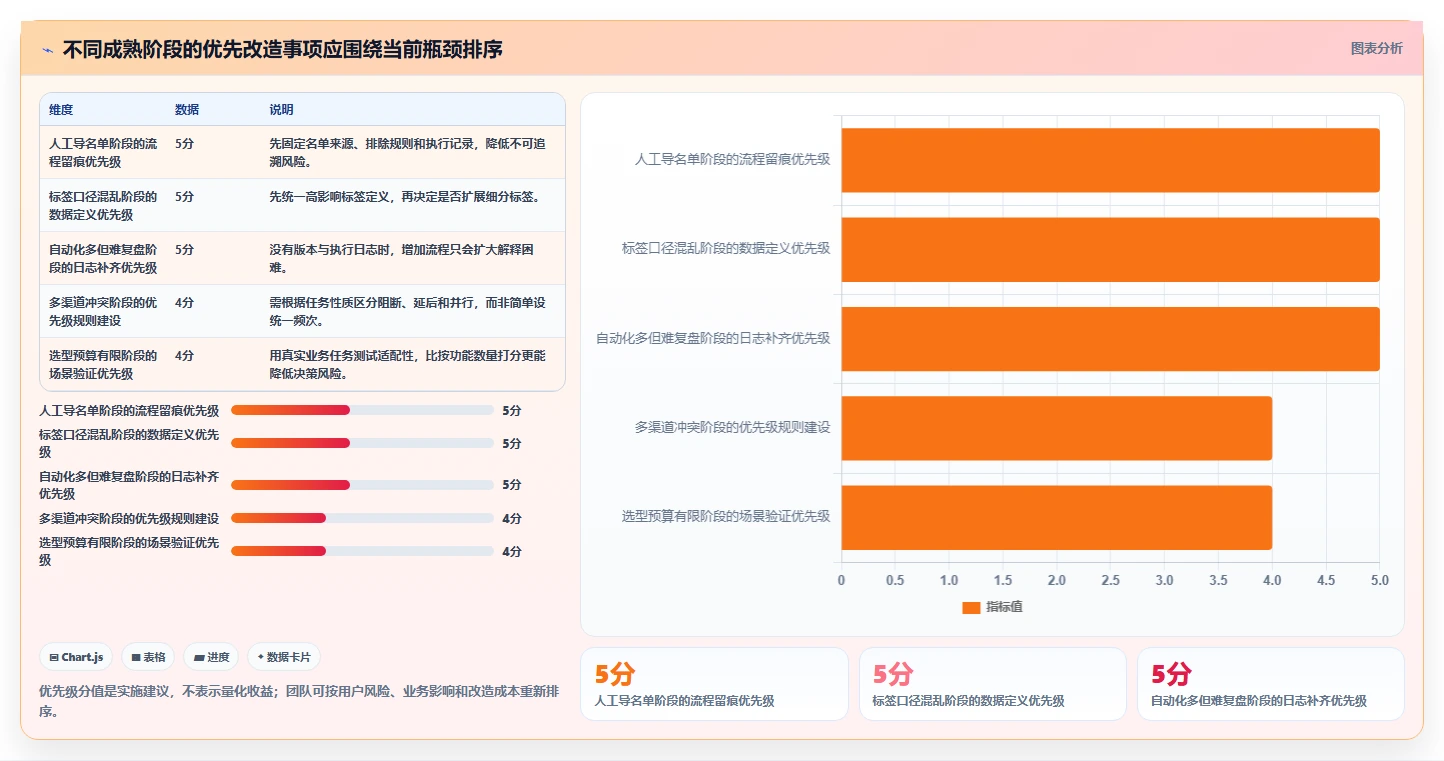Click the 指标值 legend text

(1004, 607)
